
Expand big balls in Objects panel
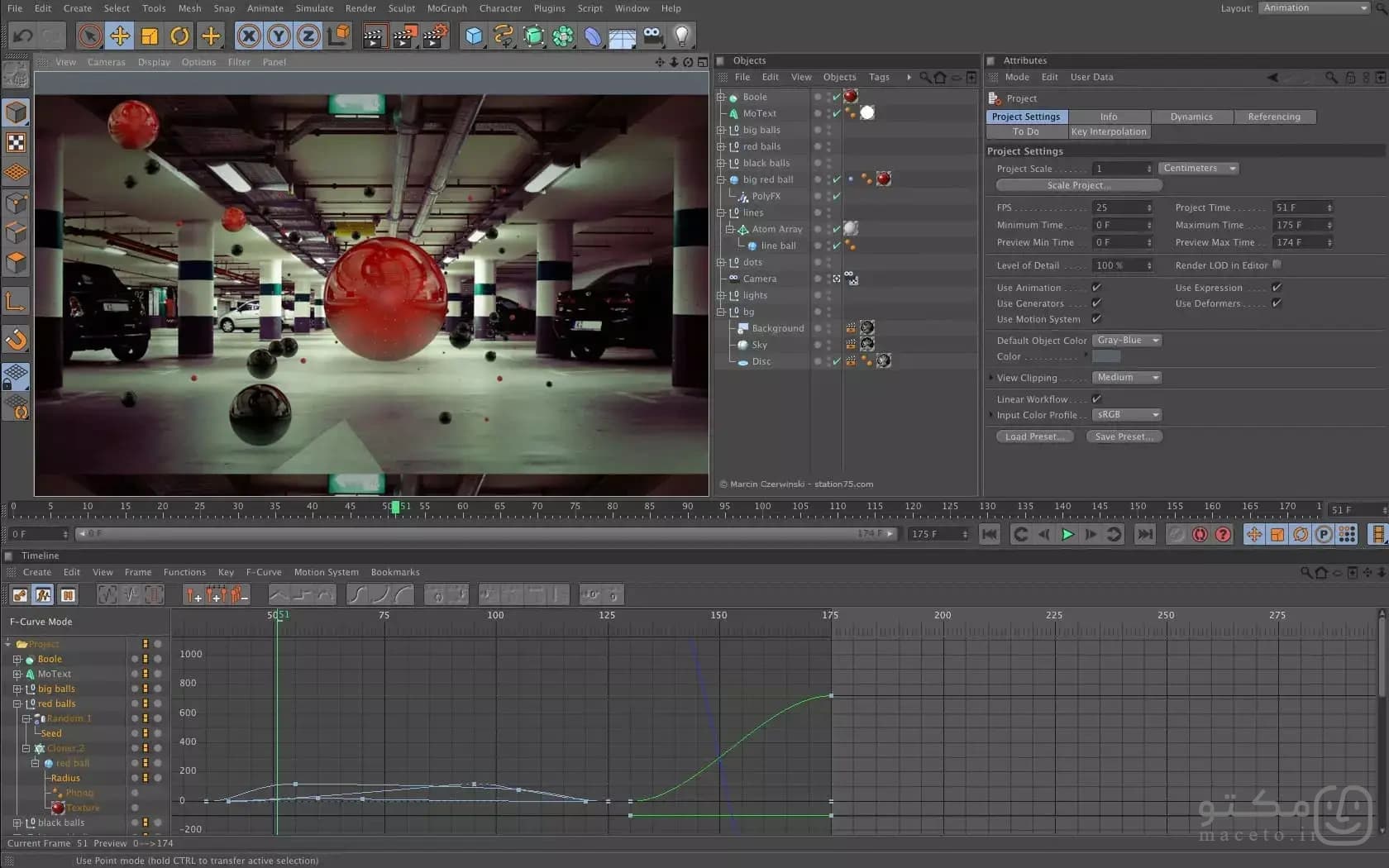pos(721,130)
